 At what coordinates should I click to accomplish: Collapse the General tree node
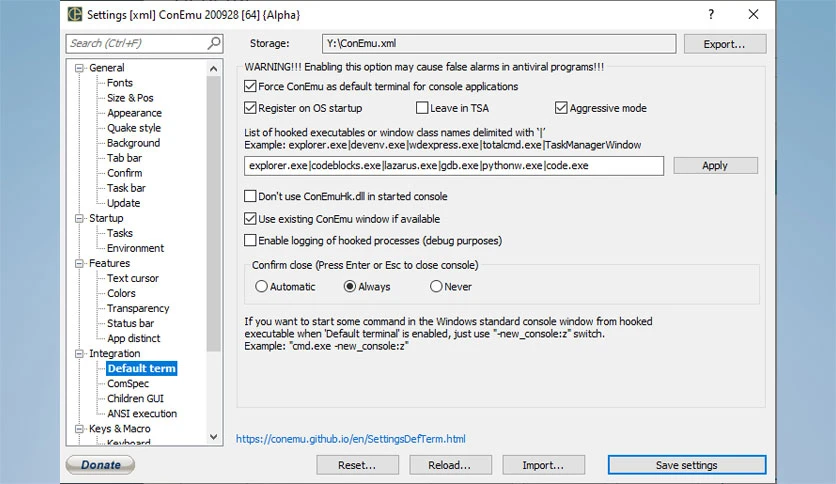79,68
